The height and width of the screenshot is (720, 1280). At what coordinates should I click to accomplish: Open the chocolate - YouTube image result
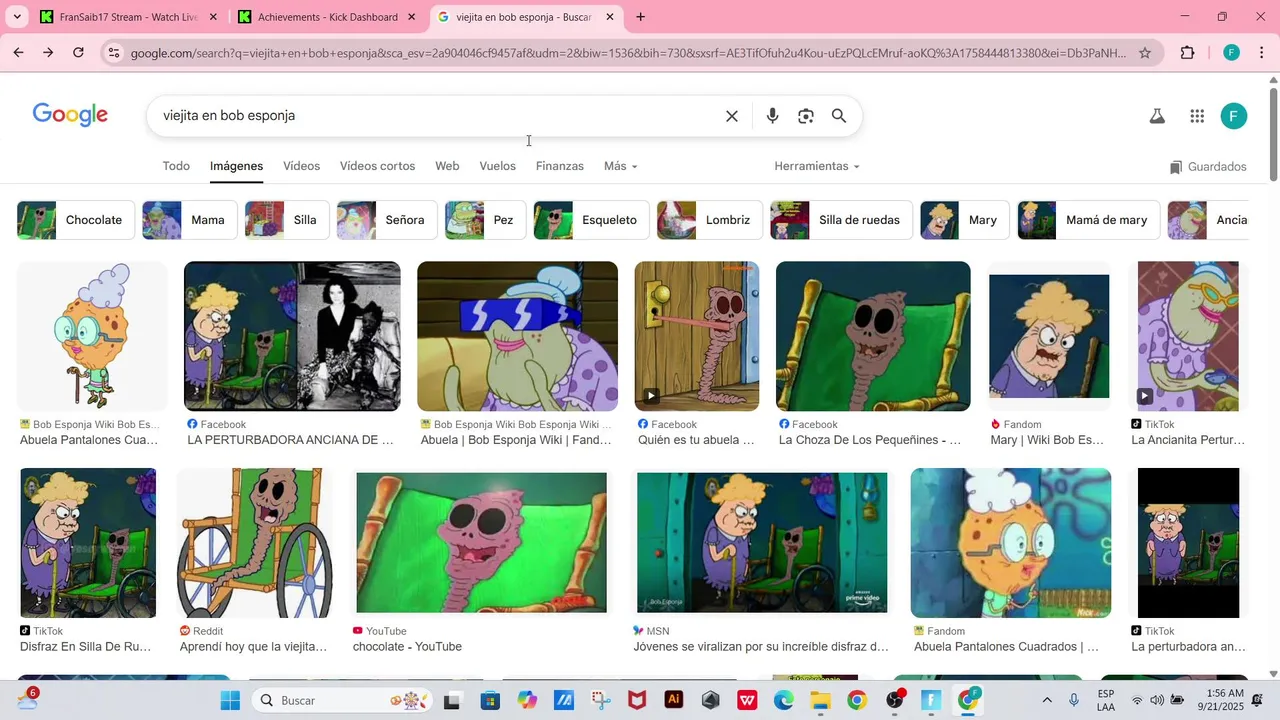(x=482, y=543)
